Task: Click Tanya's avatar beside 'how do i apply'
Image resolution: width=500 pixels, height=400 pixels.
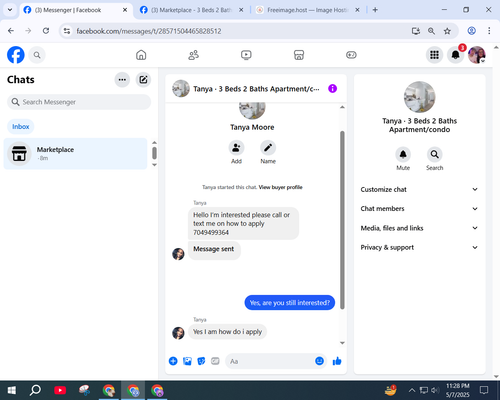Action: click(x=178, y=333)
